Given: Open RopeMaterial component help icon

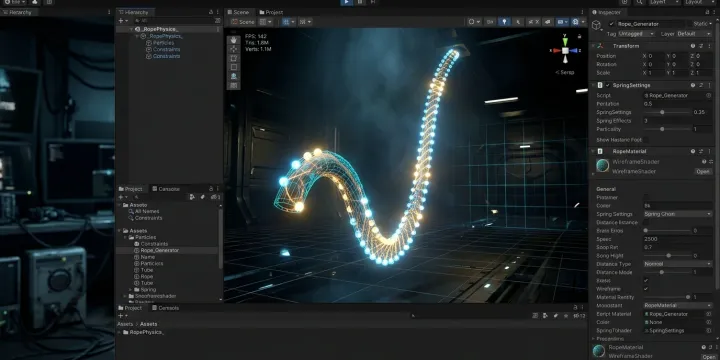Looking at the screenshot, I should (692, 151).
